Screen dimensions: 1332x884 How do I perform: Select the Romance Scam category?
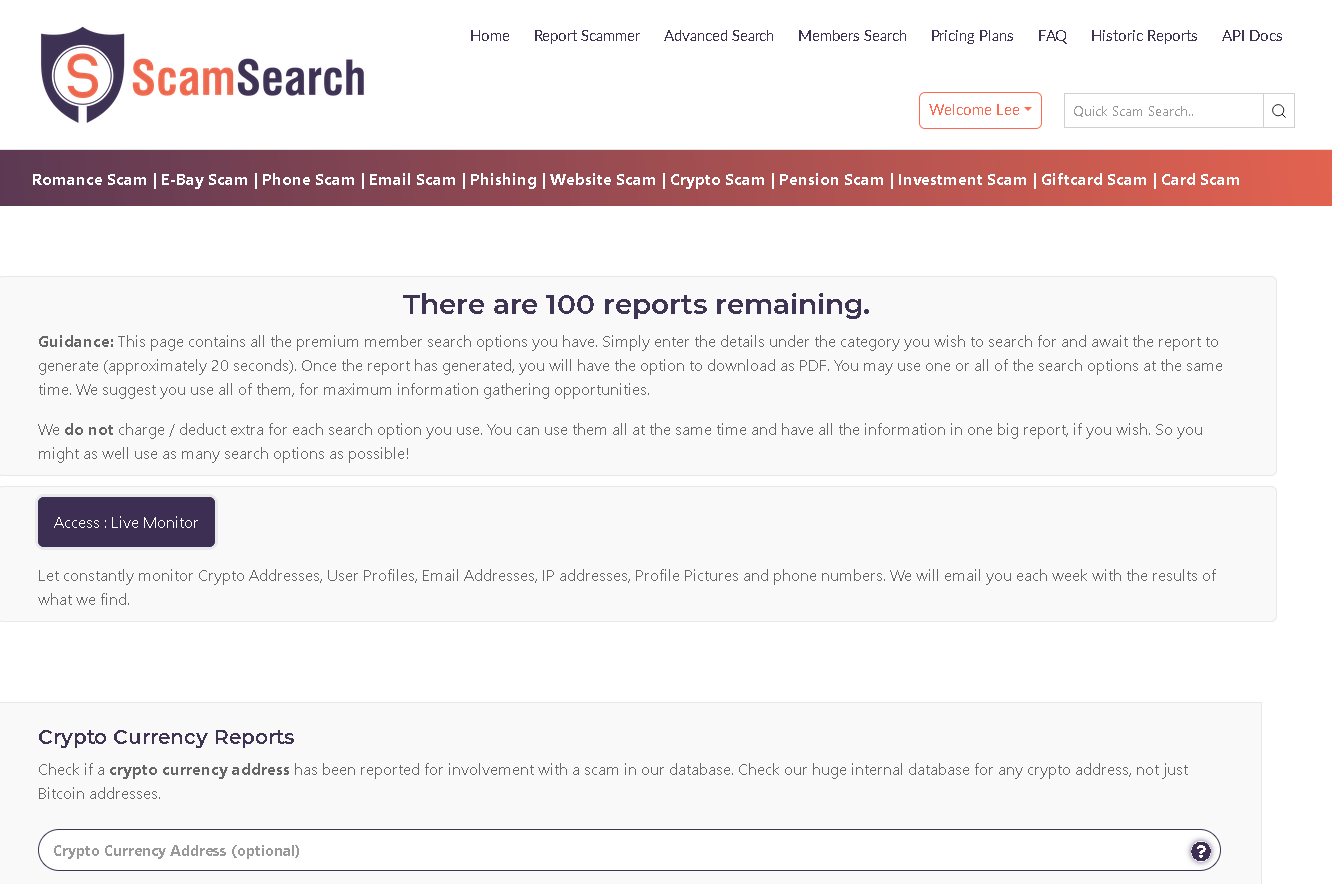89,179
